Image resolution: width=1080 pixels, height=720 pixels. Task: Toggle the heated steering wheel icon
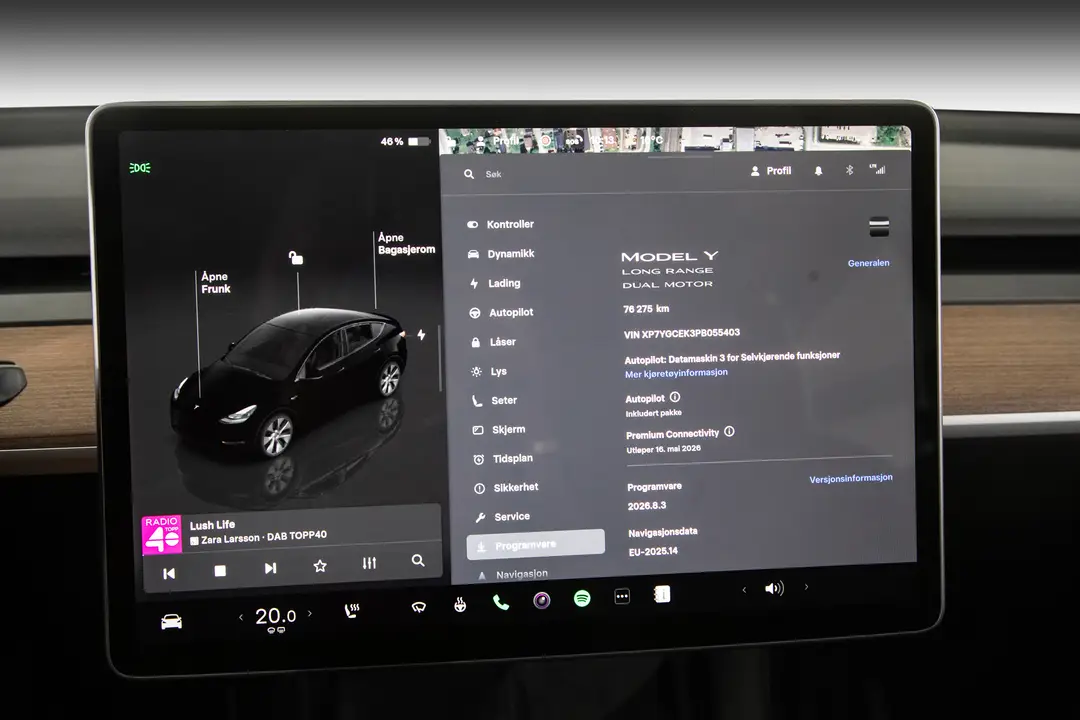[460, 605]
